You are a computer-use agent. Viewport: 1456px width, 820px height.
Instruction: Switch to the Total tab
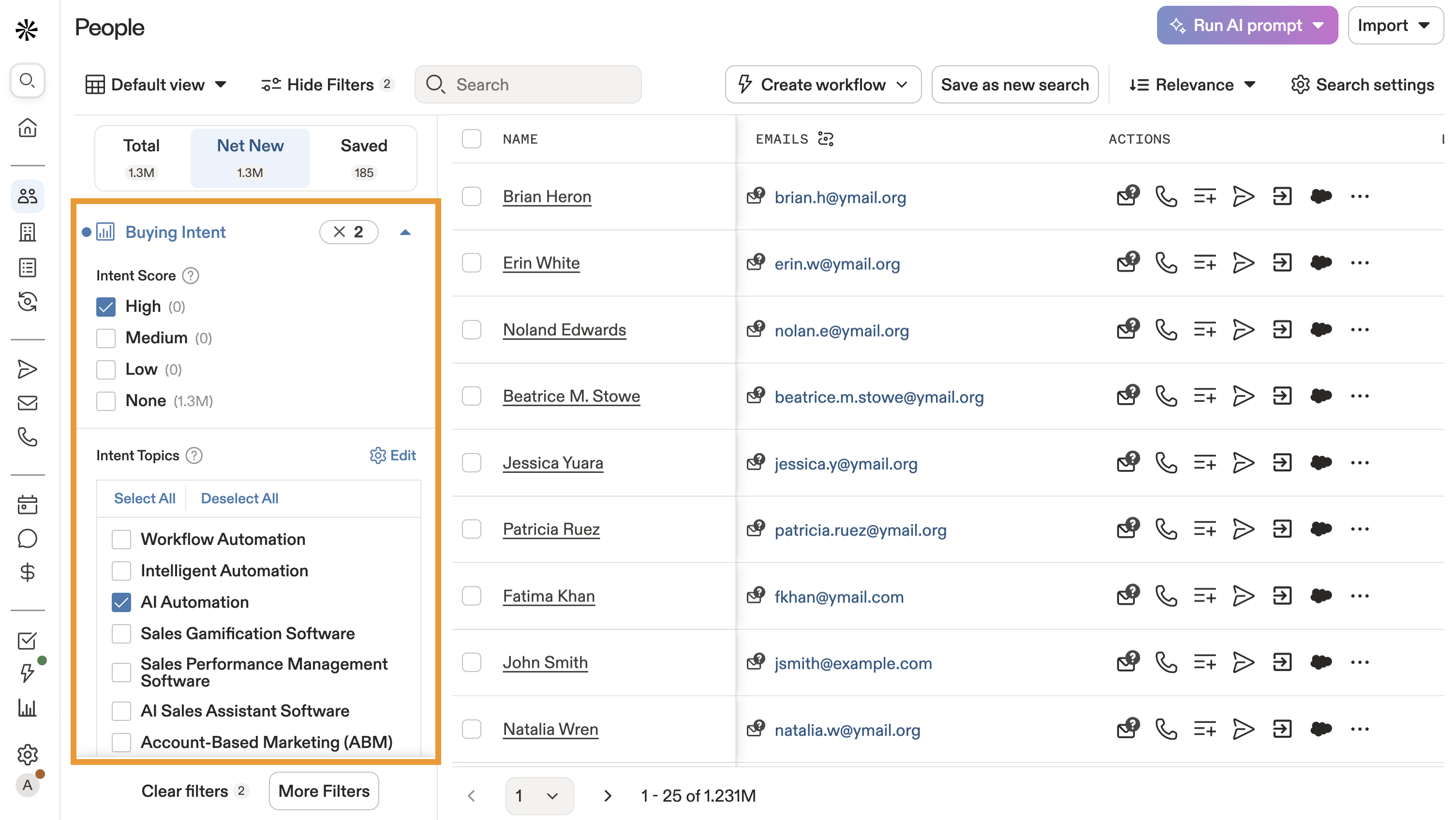click(x=141, y=158)
